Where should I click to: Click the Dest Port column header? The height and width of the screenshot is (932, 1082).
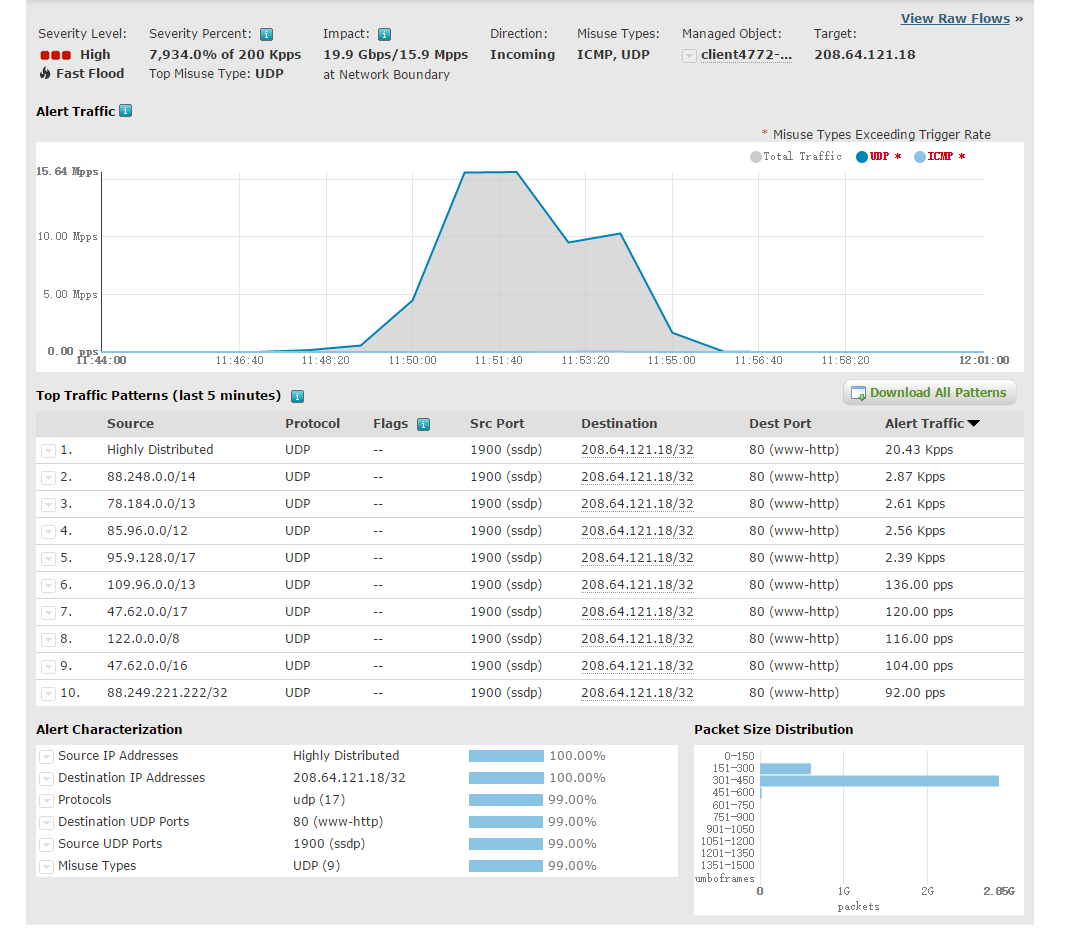780,424
